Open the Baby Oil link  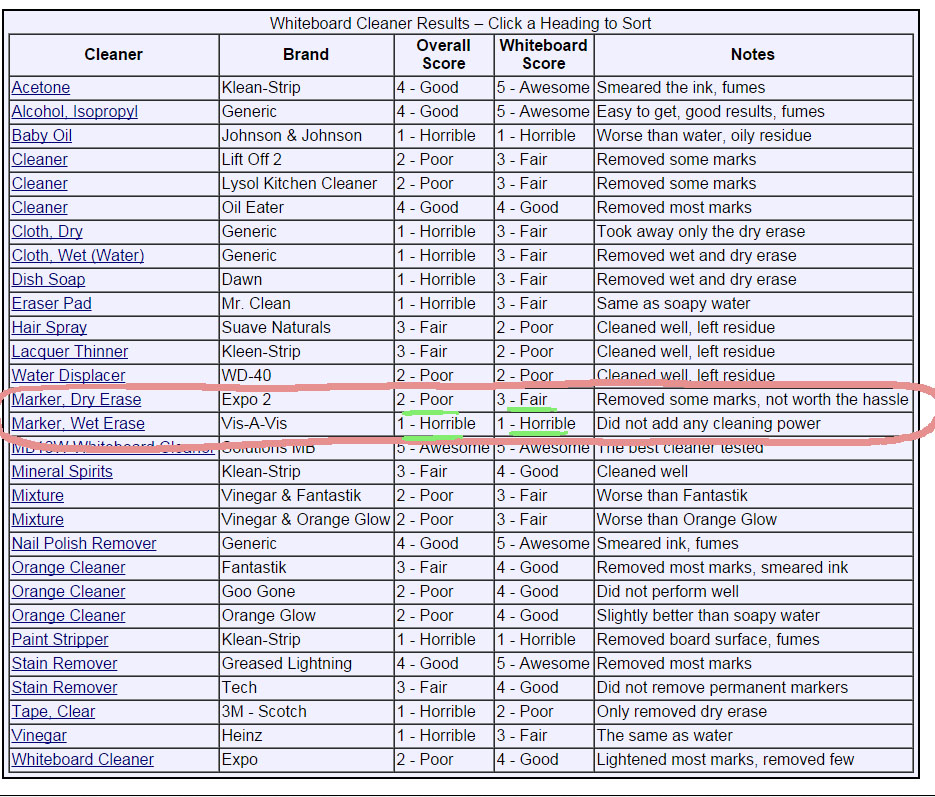pos(42,135)
